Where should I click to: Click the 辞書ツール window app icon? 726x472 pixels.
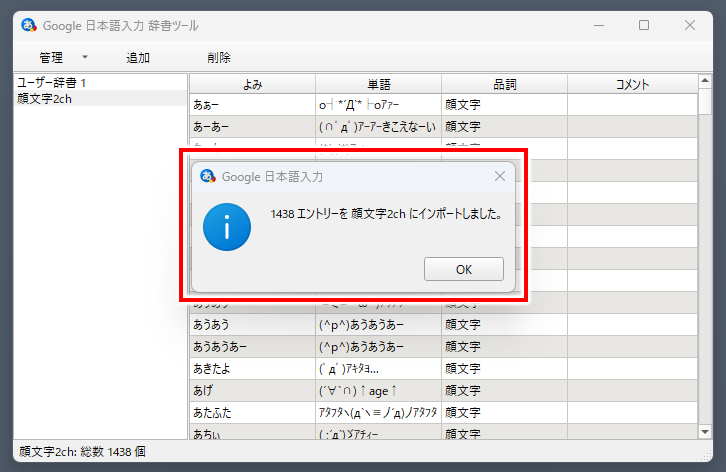click(x=29, y=25)
